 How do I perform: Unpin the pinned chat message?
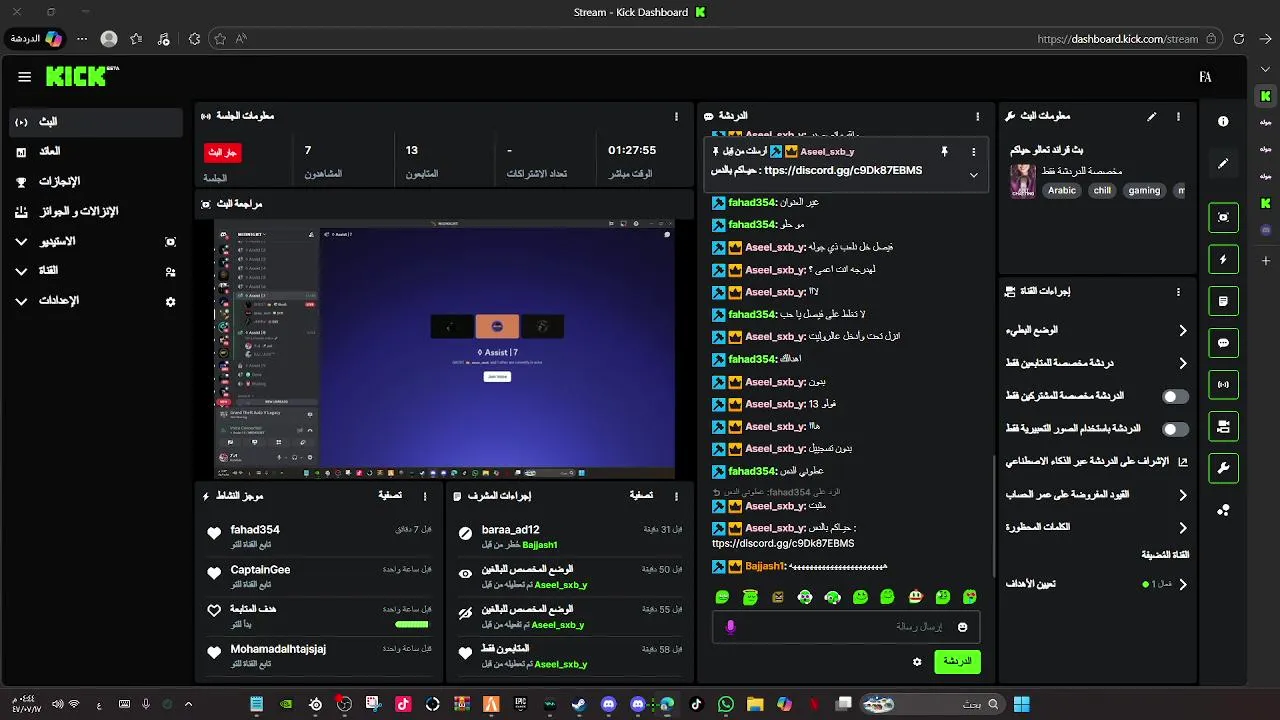pyautogui.click(x=944, y=152)
